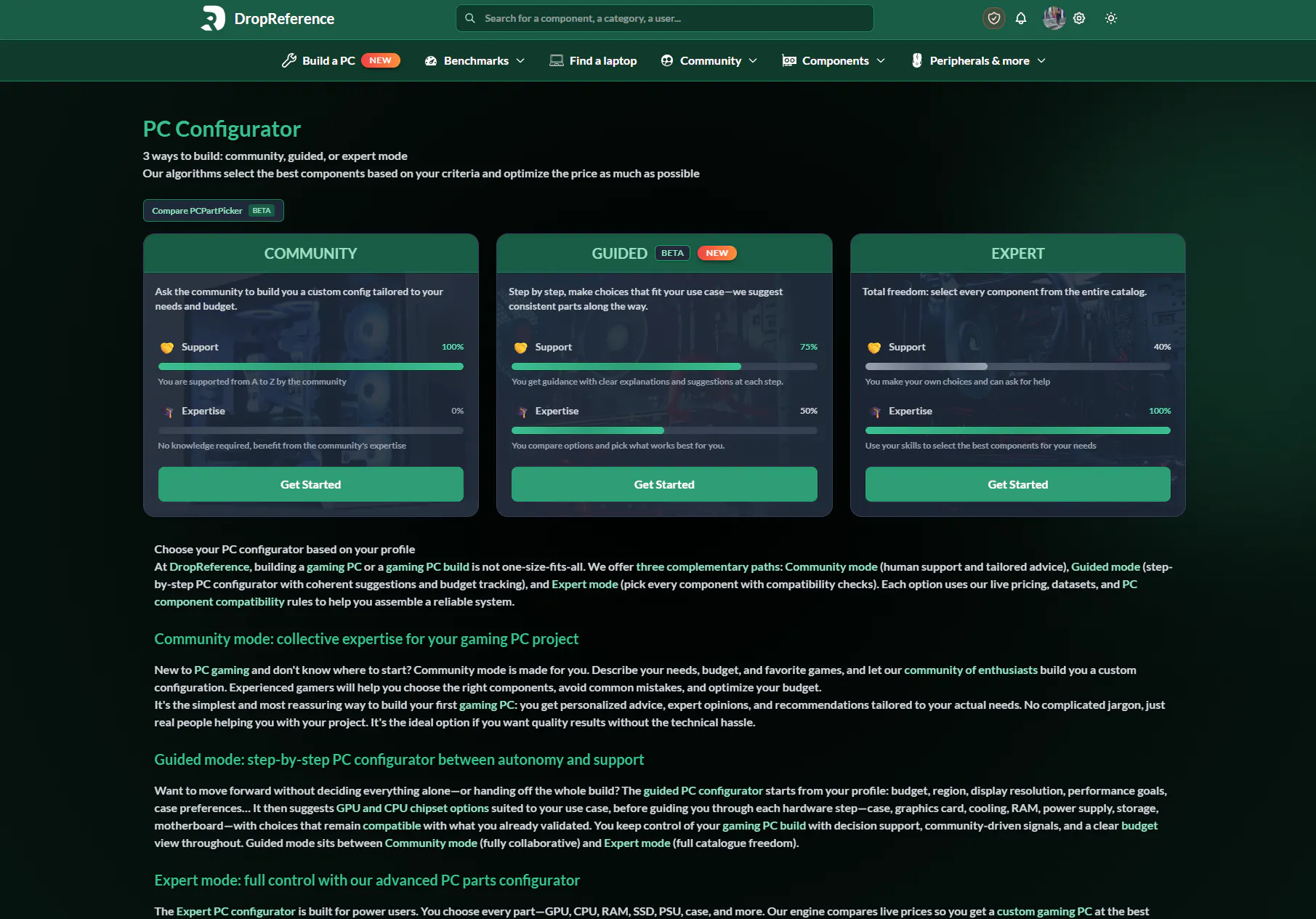Click the Expertise icon in Guided card

522,412
